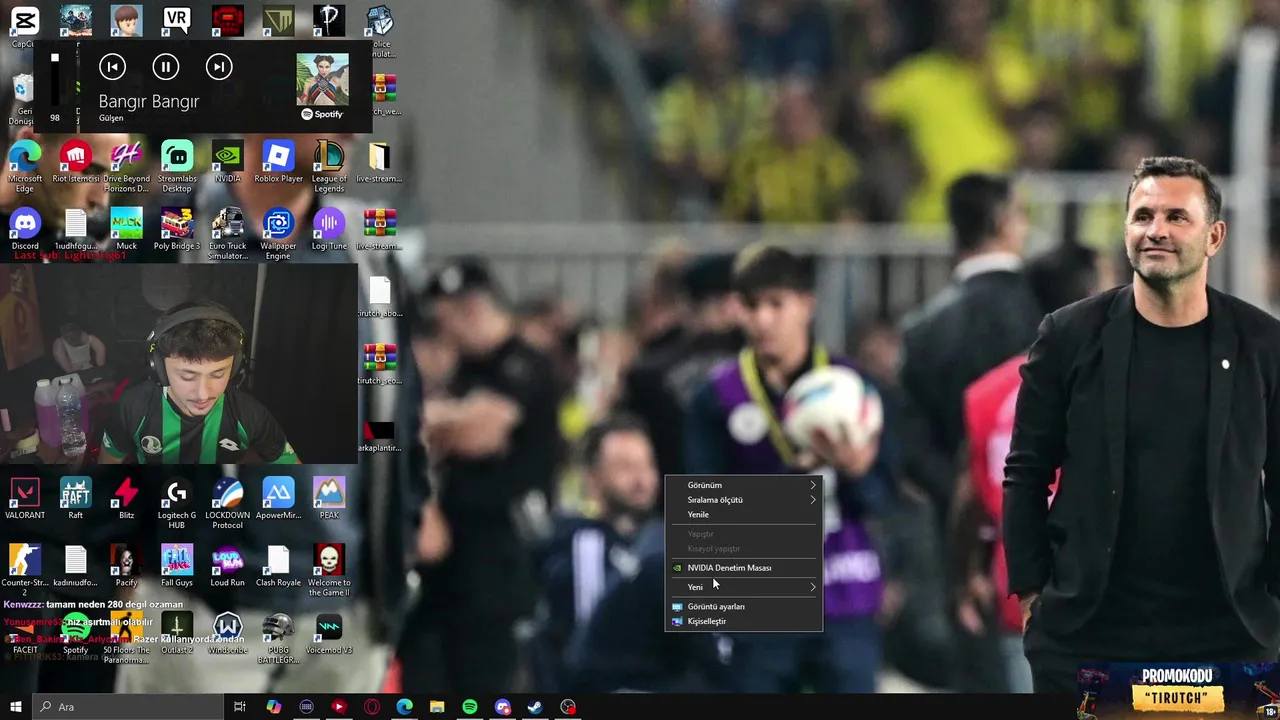
Task: Select Pacify desktop icon
Action: 126,566
